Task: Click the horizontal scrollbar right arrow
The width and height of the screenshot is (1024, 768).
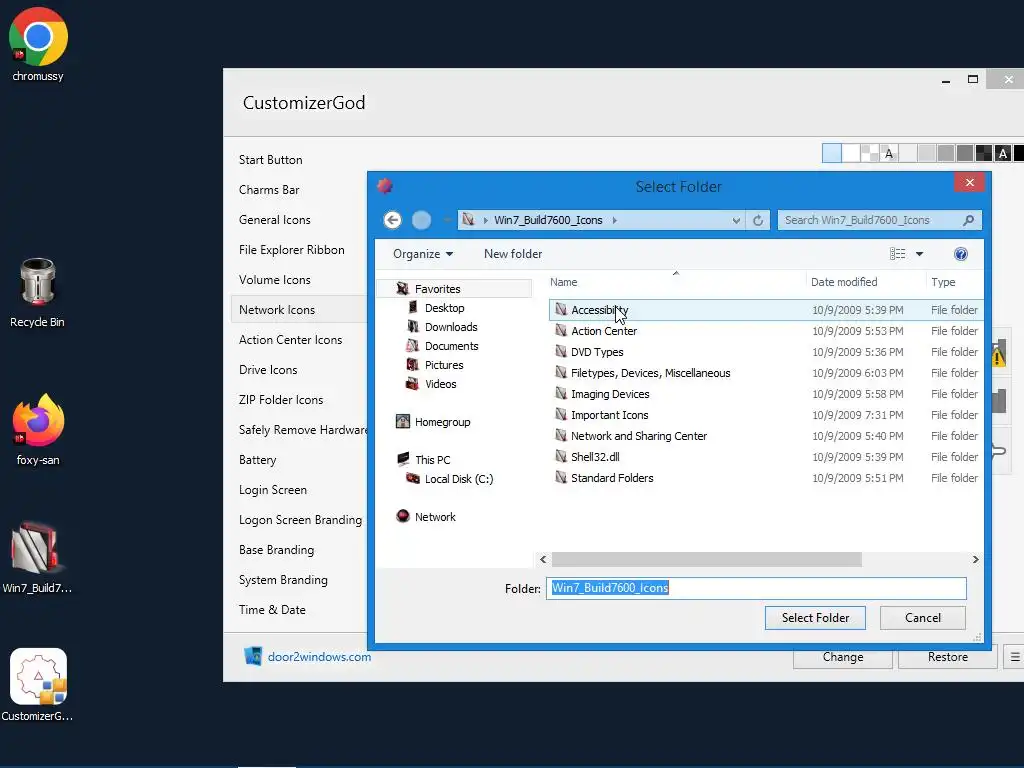Action: point(975,560)
